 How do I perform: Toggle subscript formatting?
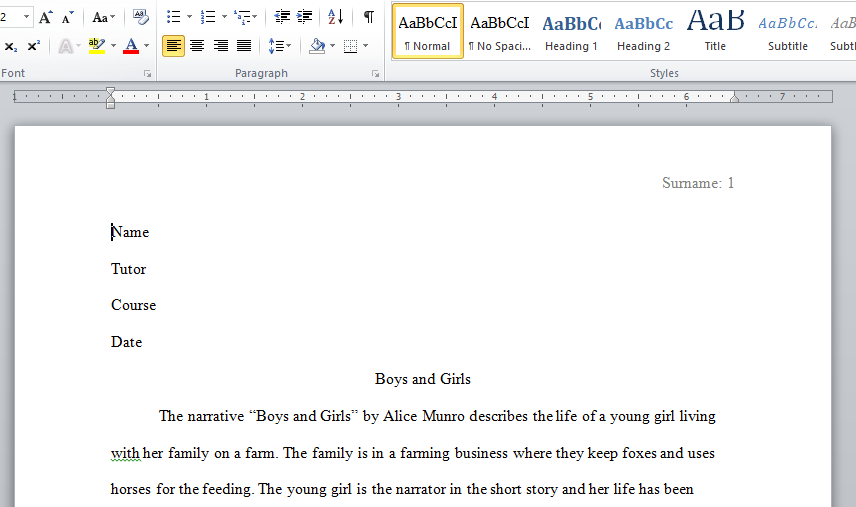tap(11, 46)
